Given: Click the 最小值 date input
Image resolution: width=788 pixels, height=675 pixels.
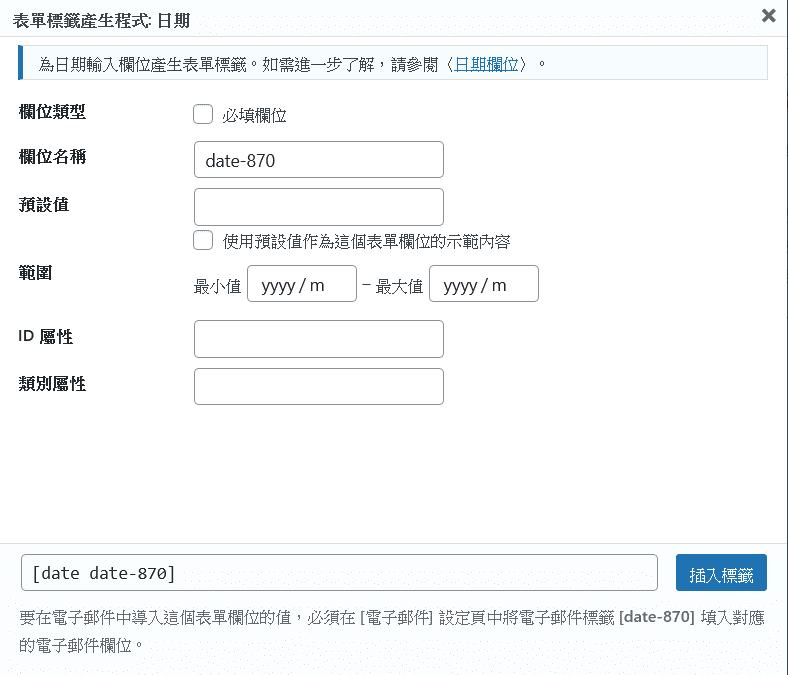Looking at the screenshot, I should click(x=302, y=284).
